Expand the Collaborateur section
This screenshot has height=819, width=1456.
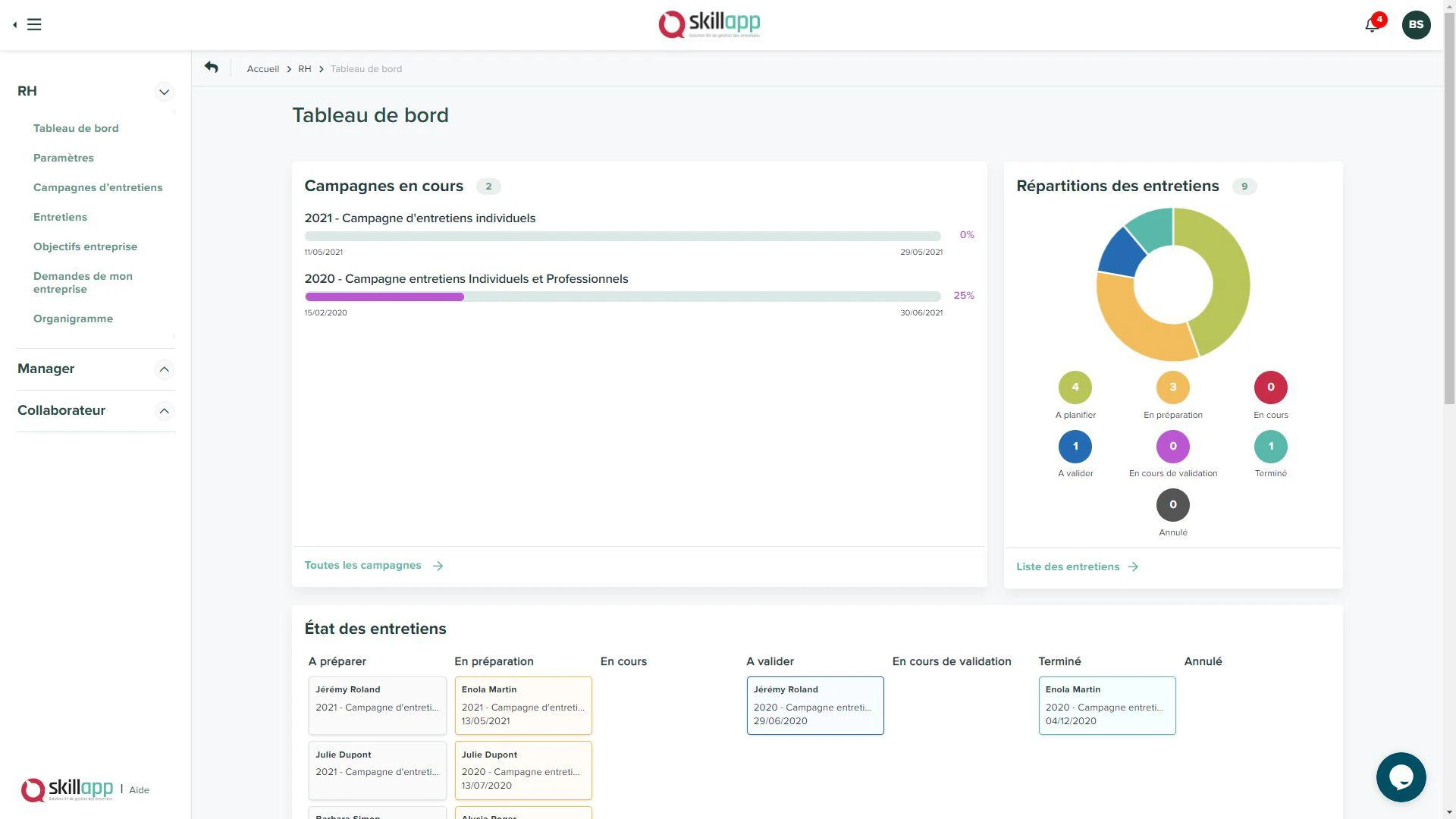(164, 411)
